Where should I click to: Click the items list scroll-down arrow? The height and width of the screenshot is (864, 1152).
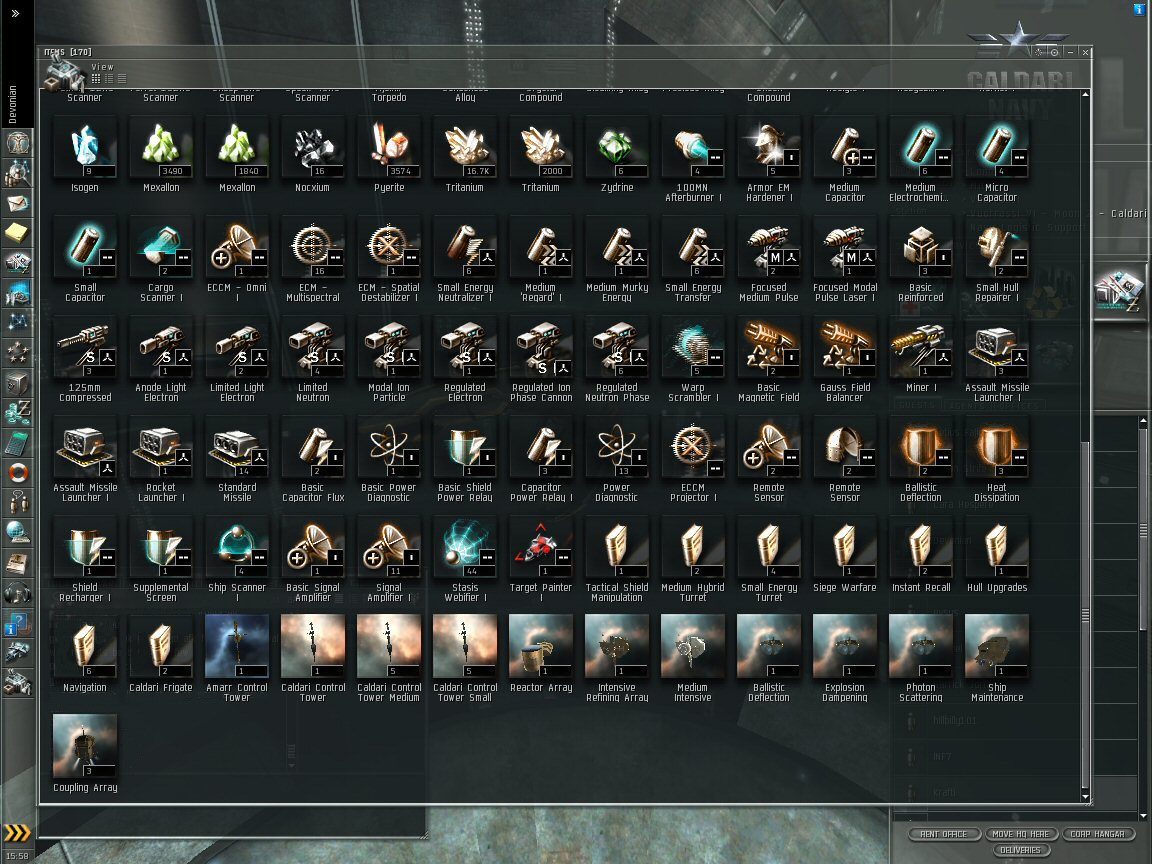point(1085,796)
